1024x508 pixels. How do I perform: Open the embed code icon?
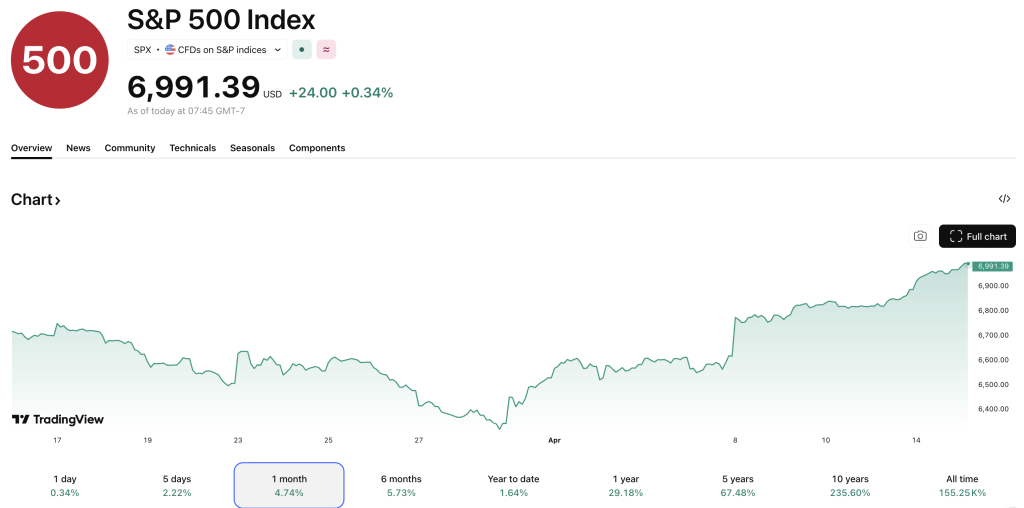(1004, 199)
